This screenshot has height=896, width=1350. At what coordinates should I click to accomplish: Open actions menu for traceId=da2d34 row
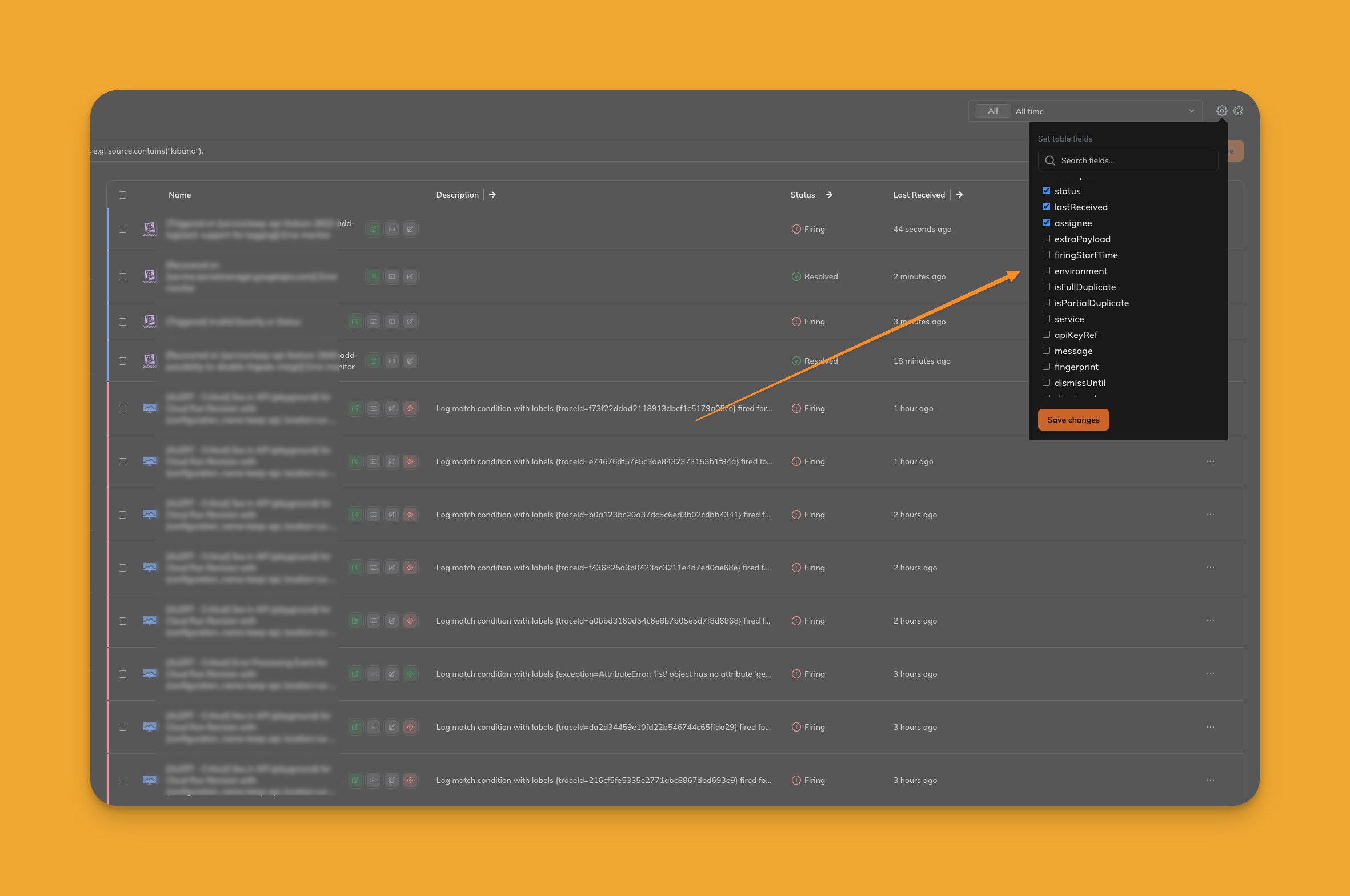tap(1211, 728)
